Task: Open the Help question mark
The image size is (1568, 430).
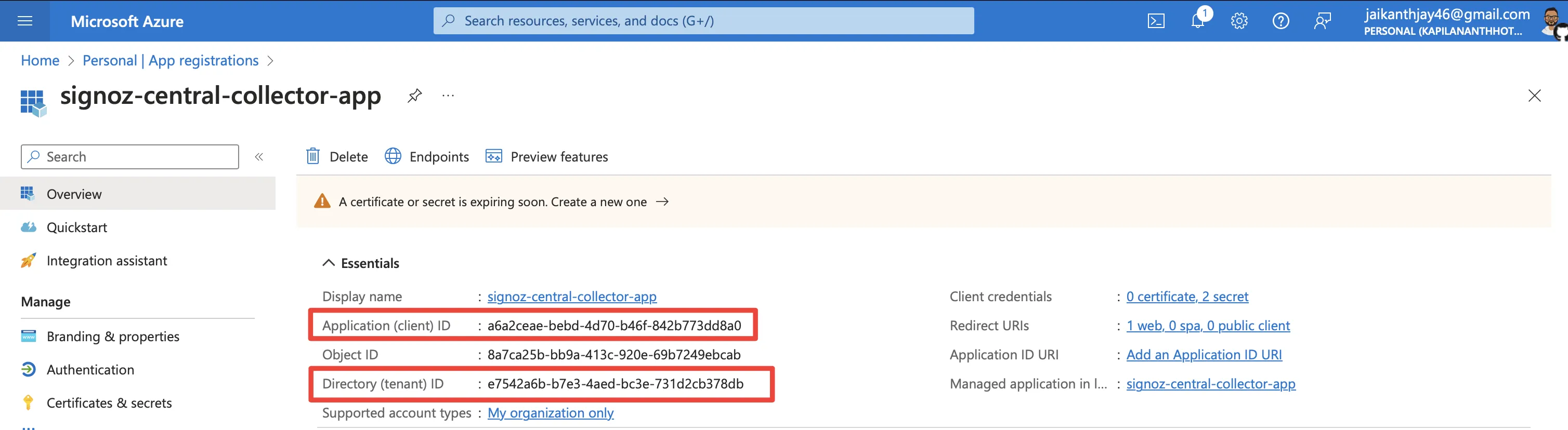Action: click(1280, 21)
